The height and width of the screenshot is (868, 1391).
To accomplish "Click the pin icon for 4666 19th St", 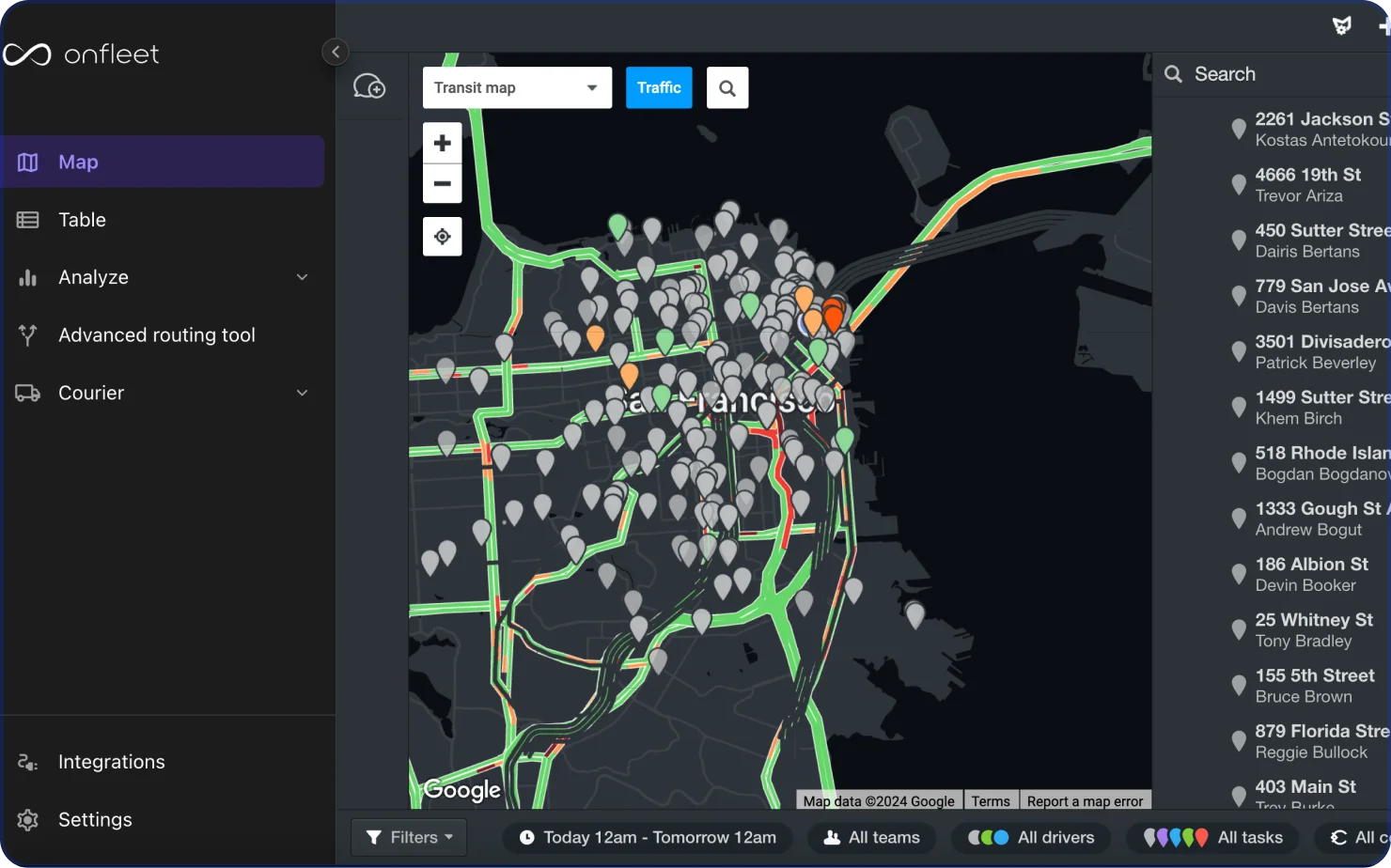I will [x=1239, y=184].
